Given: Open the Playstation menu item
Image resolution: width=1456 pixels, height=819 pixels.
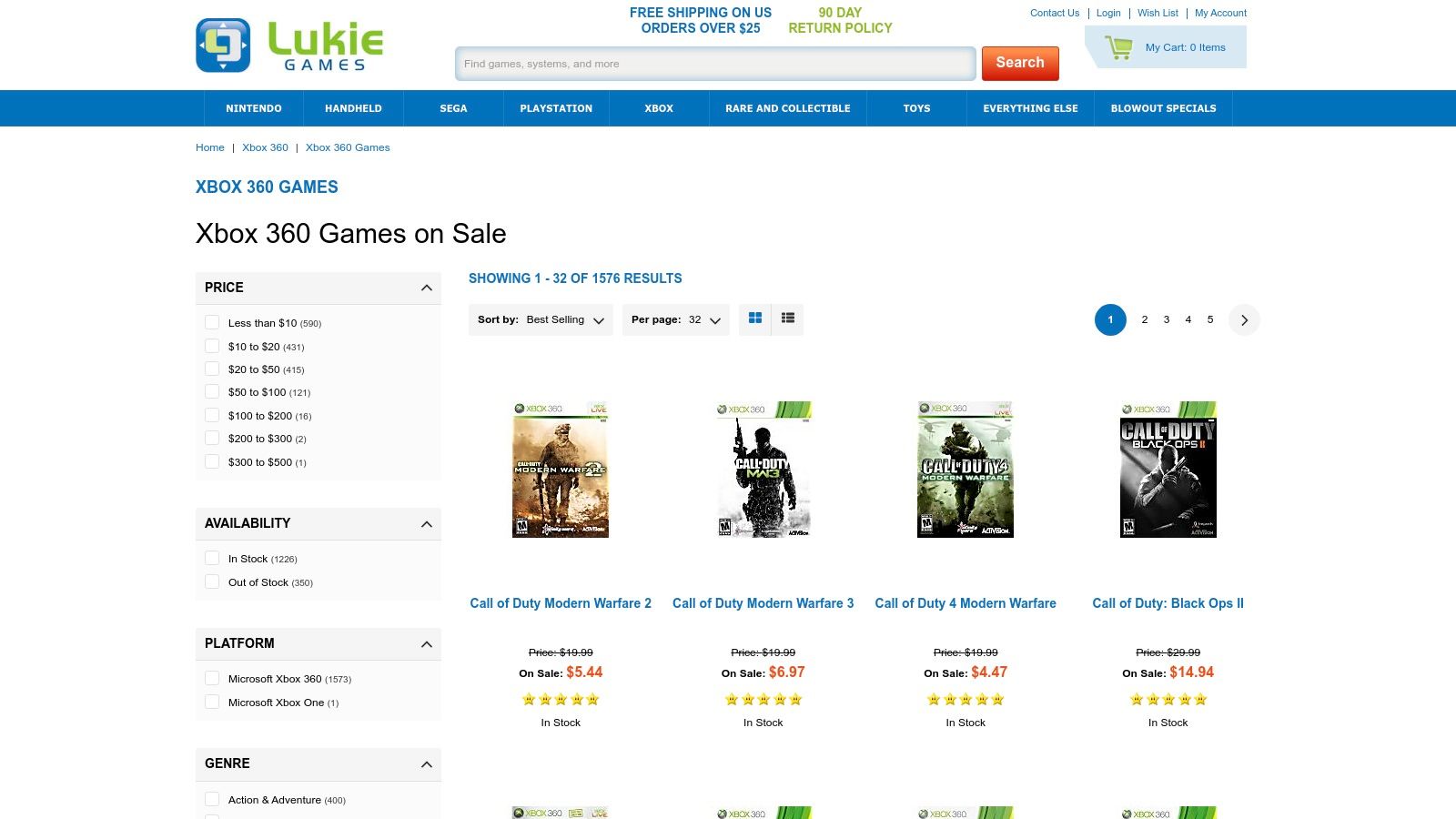Looking at the screenshot, I should [556, 108].
